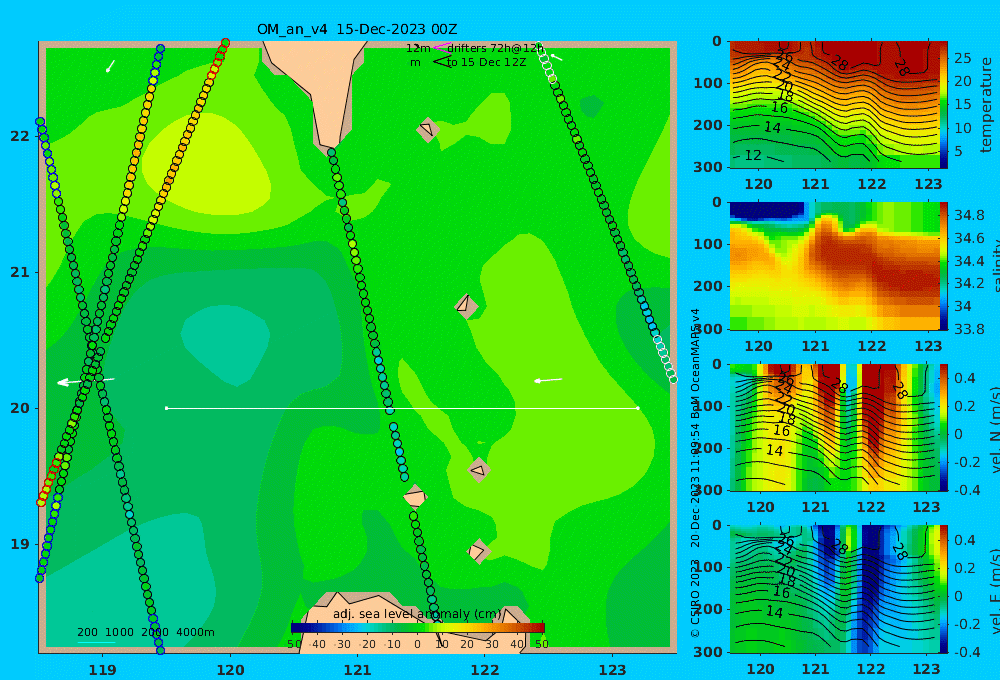Click the '200 1000 2000 4000m' depth legend
Viewport: 1000px width, 680px height.
(x=145, y=632)
